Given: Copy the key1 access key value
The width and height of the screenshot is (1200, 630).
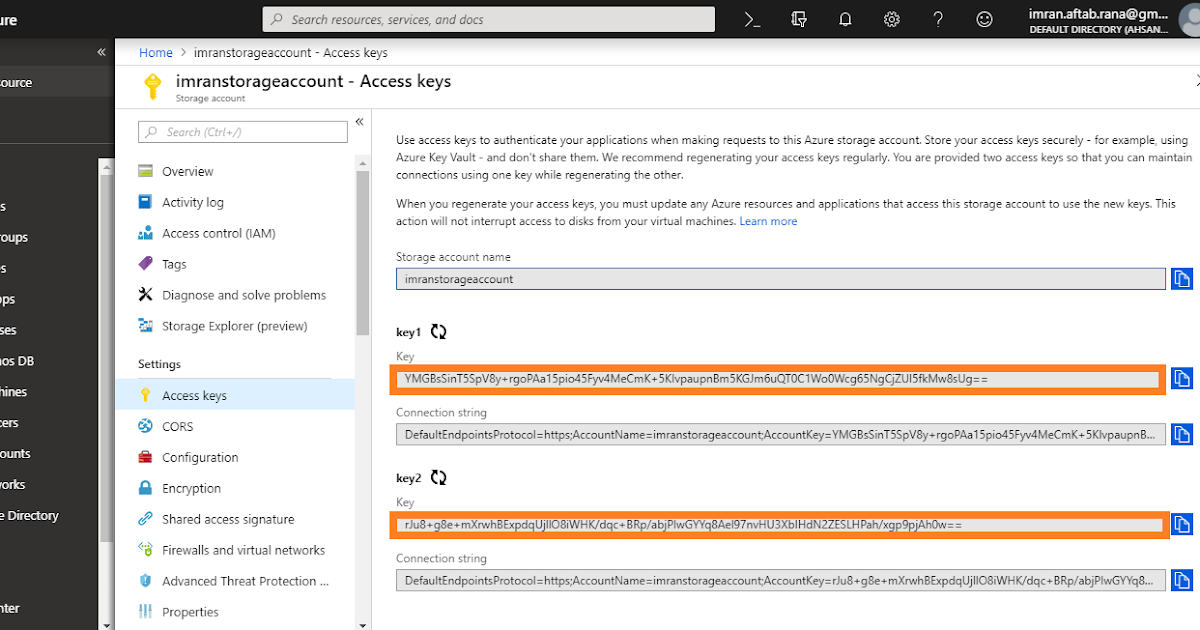Looking at the screenshot, I should click(x=1182, y=378).
